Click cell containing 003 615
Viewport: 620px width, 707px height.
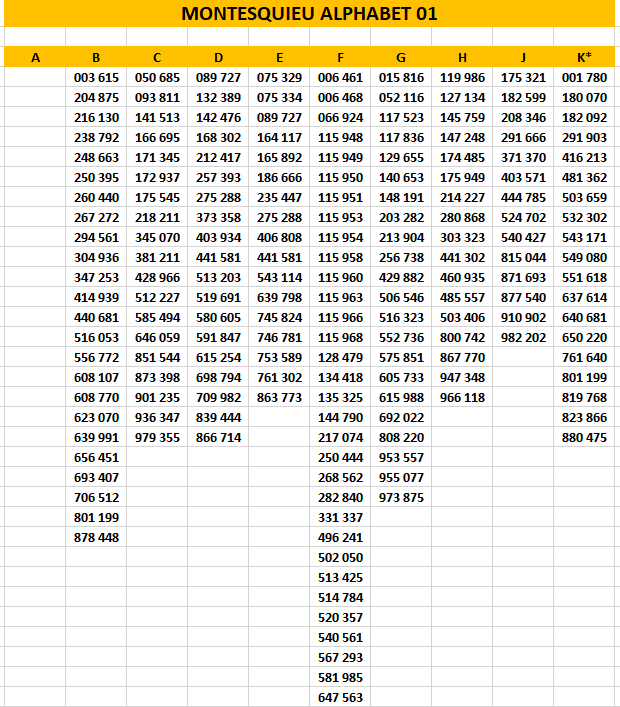[96, 77]
